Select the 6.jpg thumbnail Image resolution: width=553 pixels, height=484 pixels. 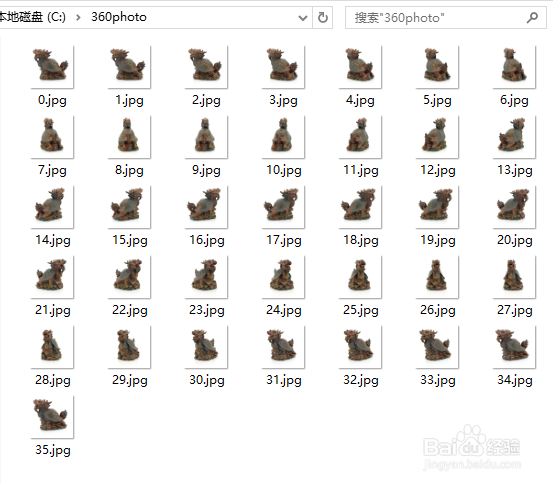tap(514, 67)
